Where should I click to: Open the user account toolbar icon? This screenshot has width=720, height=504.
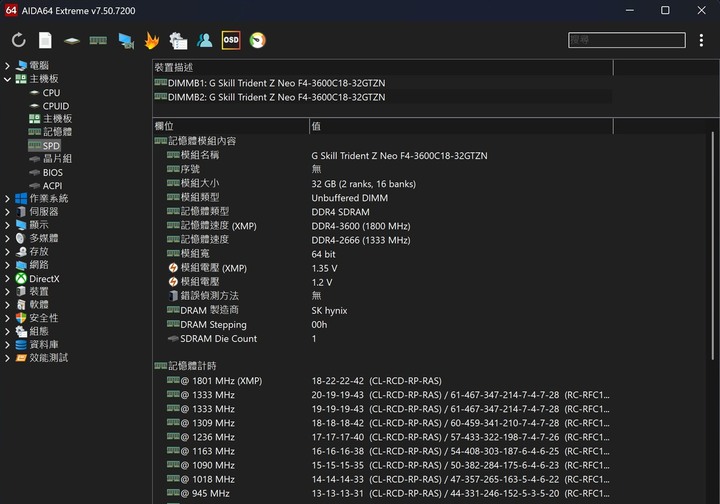coord(204,40)
